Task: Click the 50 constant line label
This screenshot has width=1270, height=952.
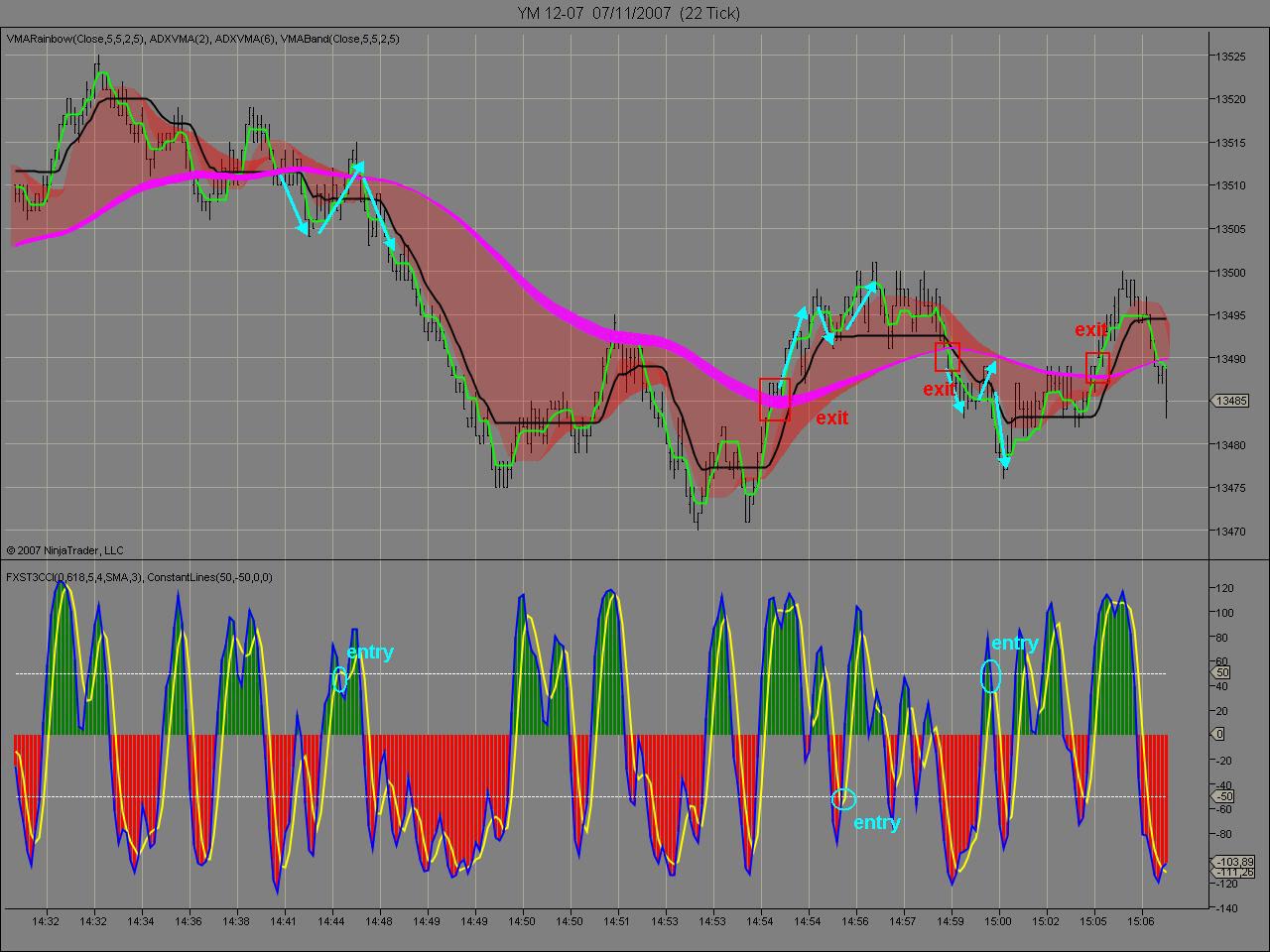Action: click(1220, 673)
